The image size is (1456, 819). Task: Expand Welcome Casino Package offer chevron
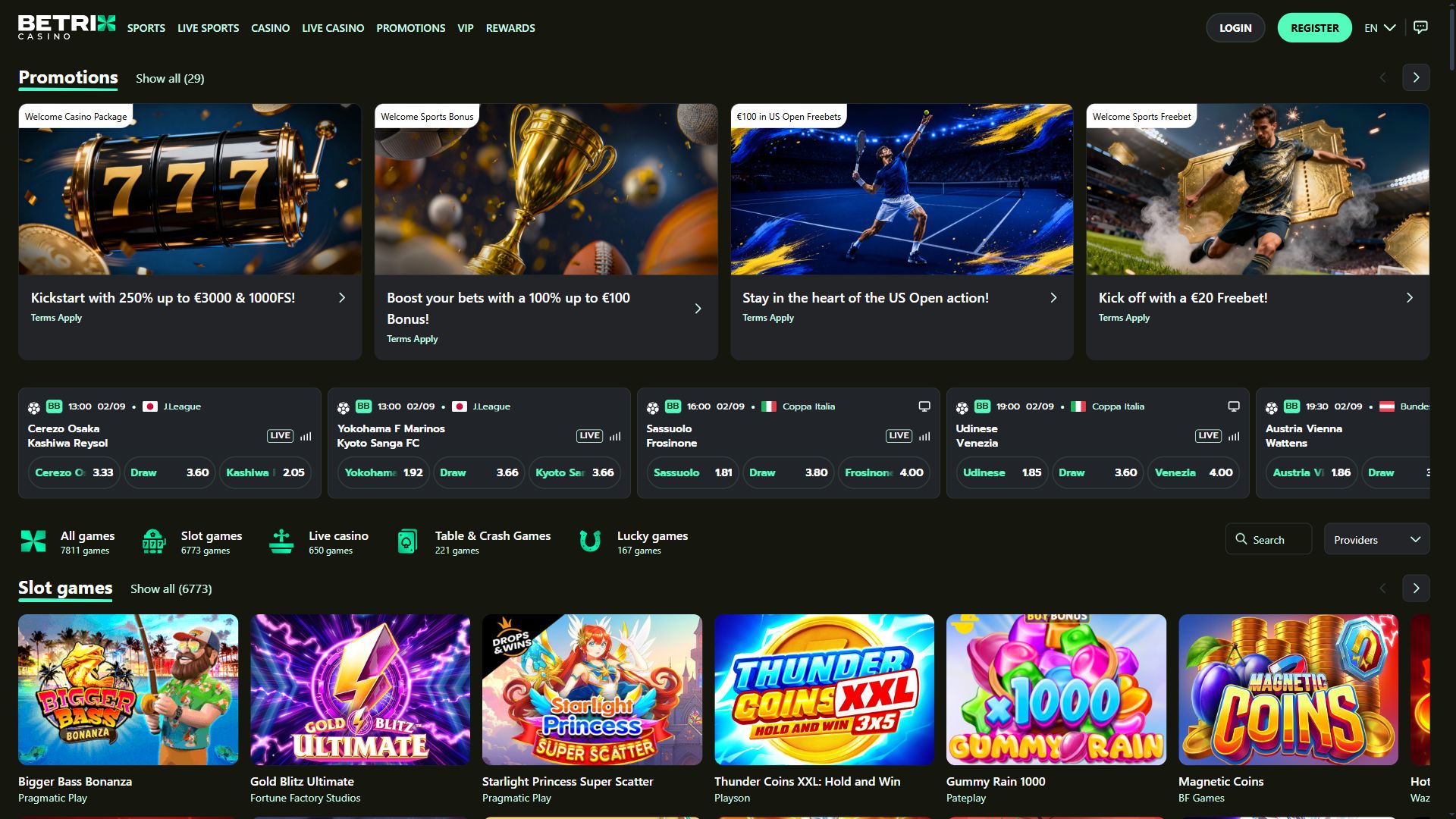point(342,298)
